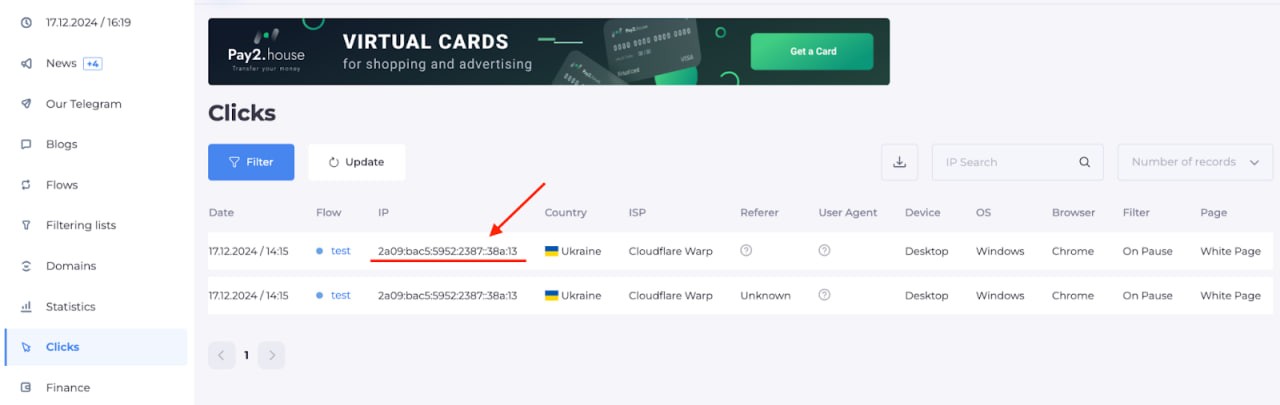Open Filtering lists in the sidebar
Image resolution: width=1280 pixels, height=405 pixels.
click(80, 225)
